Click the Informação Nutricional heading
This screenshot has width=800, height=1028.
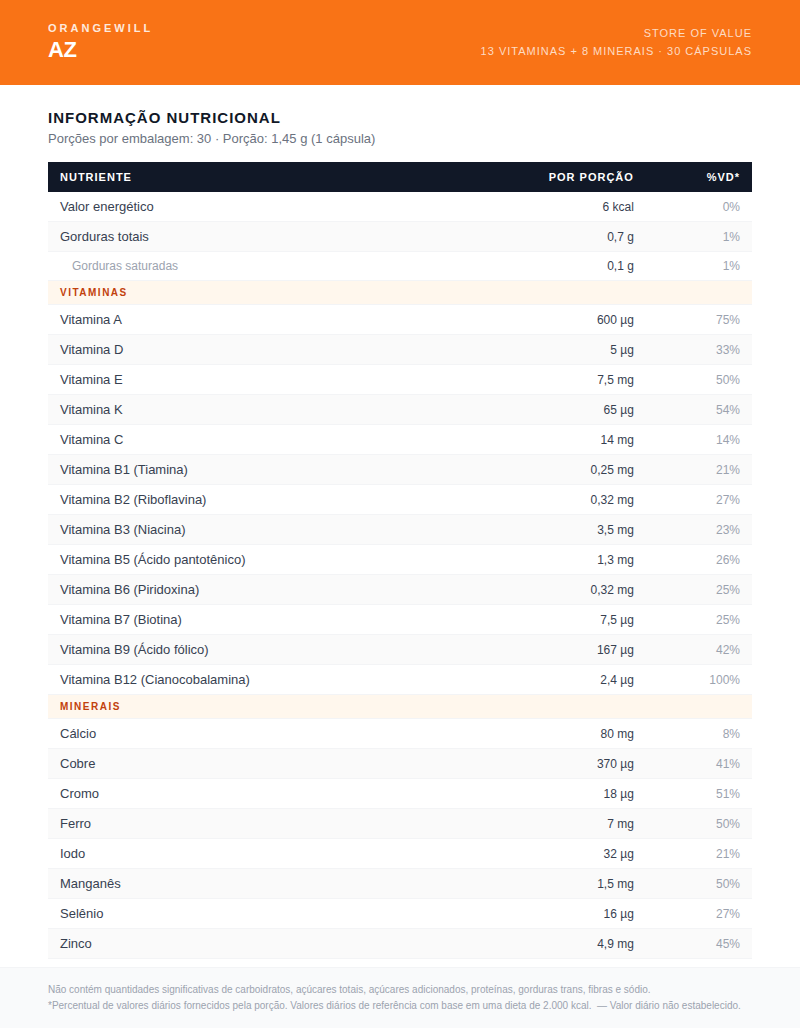[x=164, y=118]
